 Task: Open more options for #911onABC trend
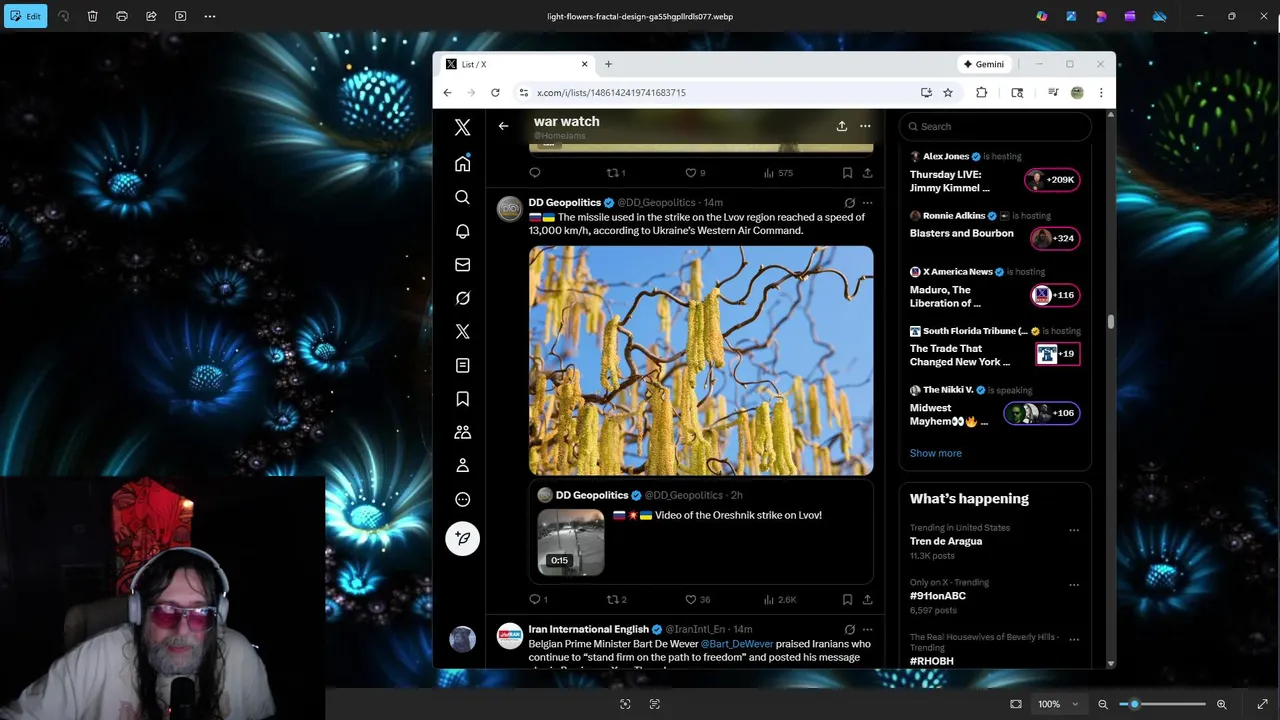1074,585
